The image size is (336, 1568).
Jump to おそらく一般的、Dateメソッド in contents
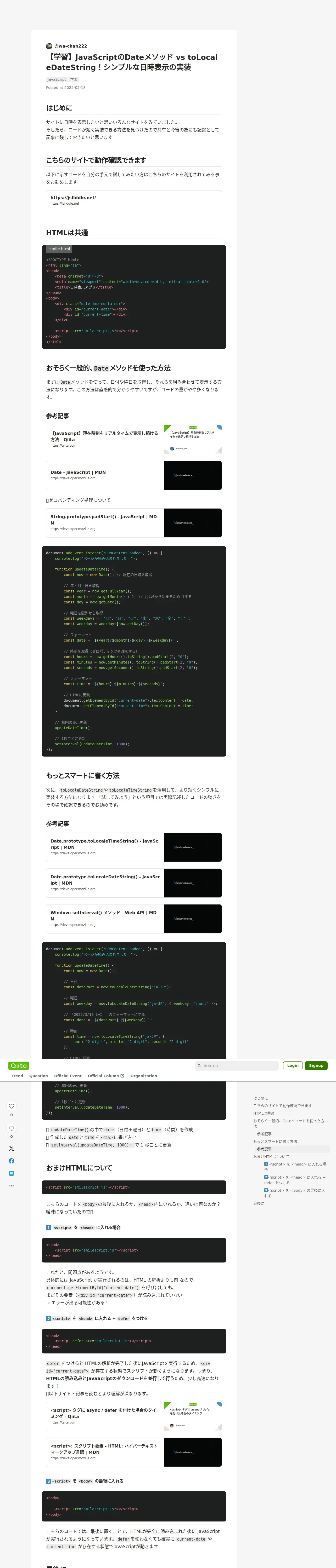[x=289, y=1124]
